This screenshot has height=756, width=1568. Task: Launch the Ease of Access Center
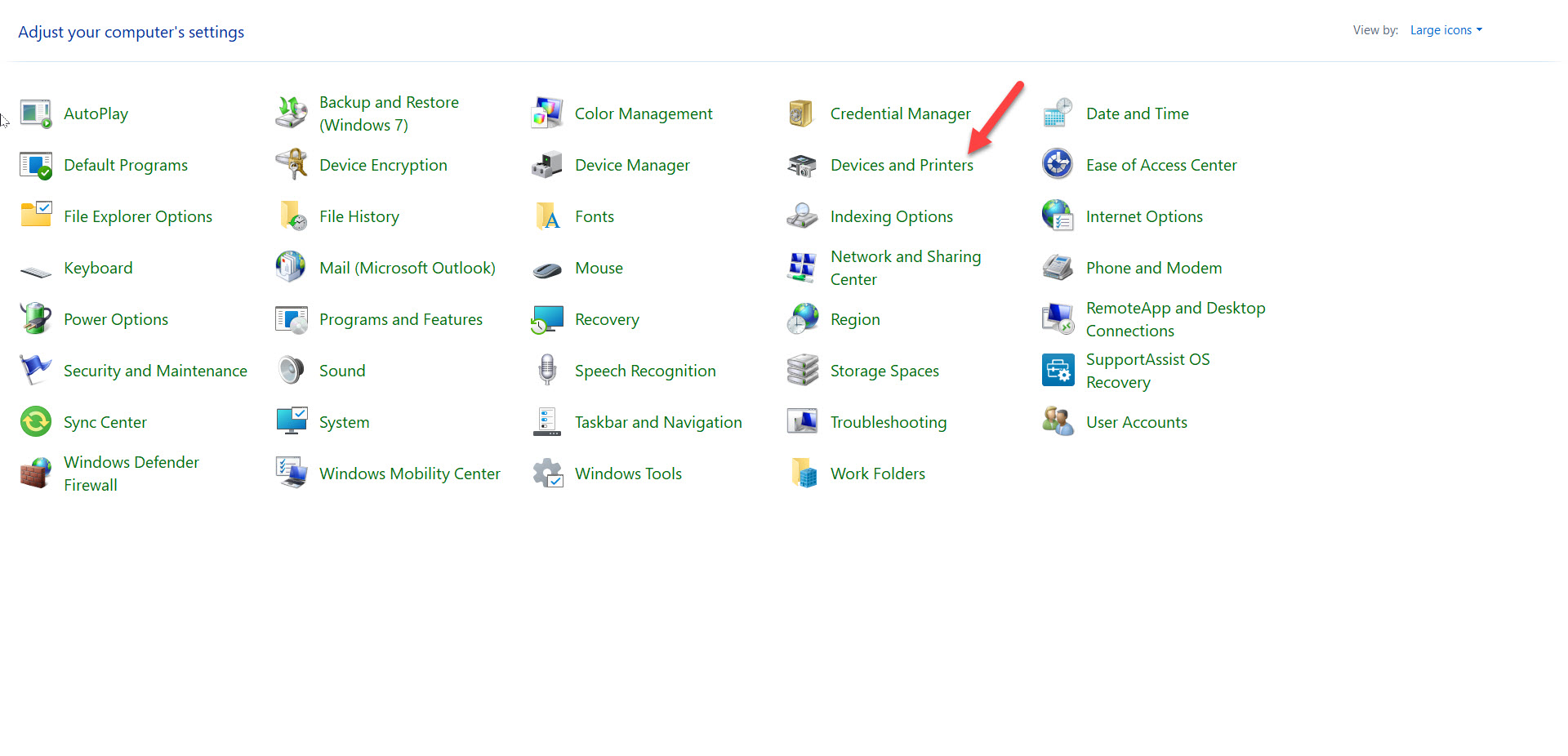(1161, 165)
